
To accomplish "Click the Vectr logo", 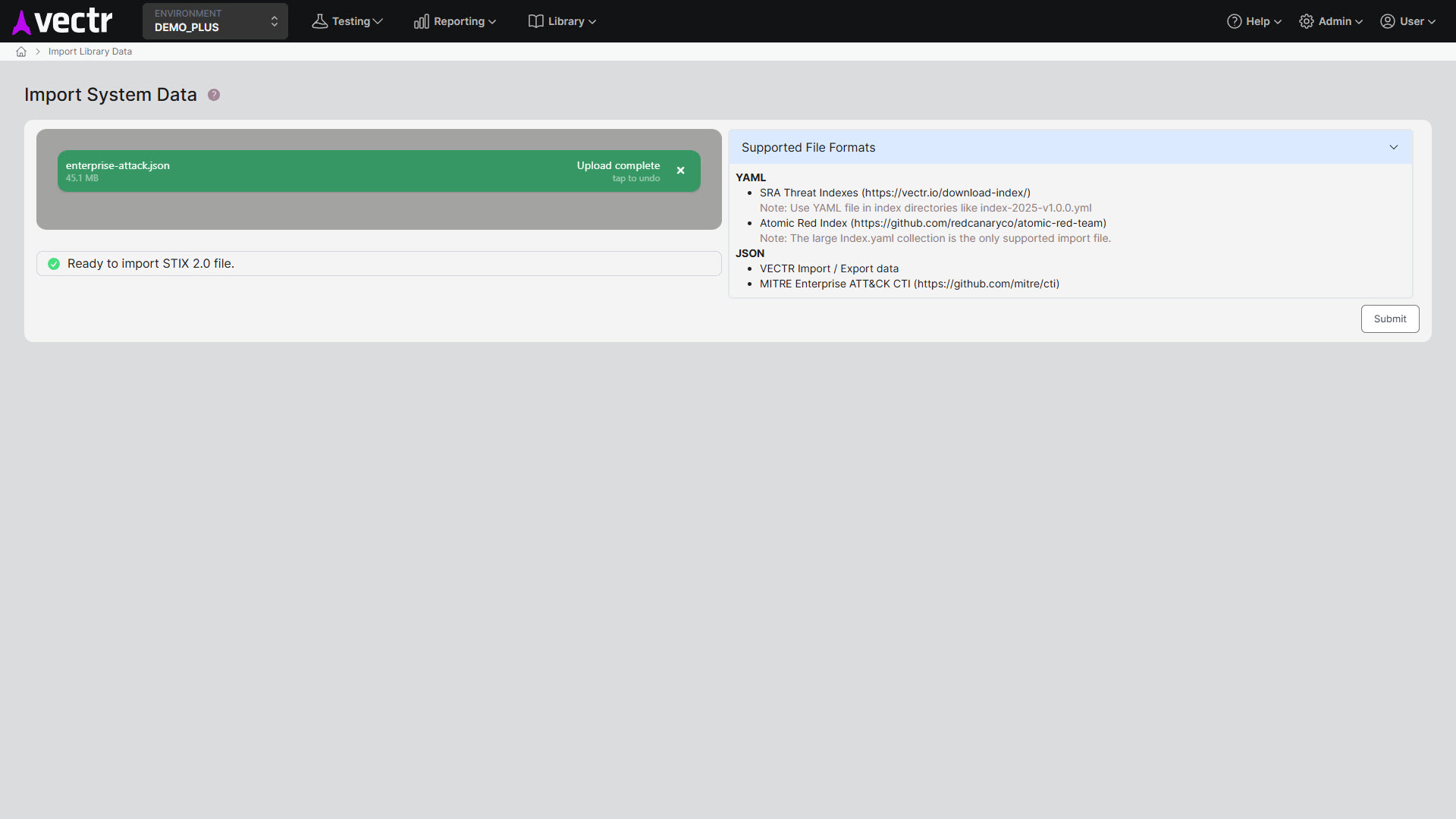I will tap(62, 21).
